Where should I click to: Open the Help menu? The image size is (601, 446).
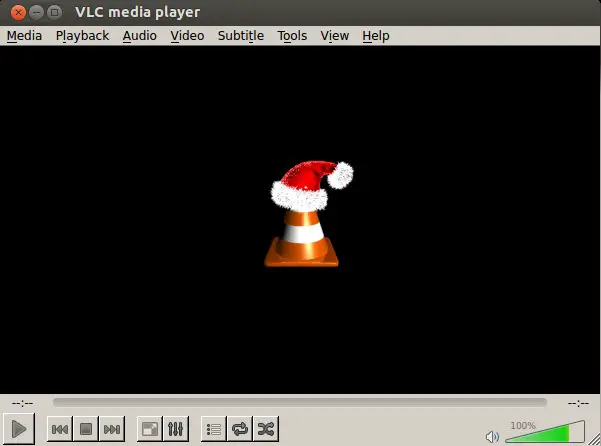(x=376, y=36)
